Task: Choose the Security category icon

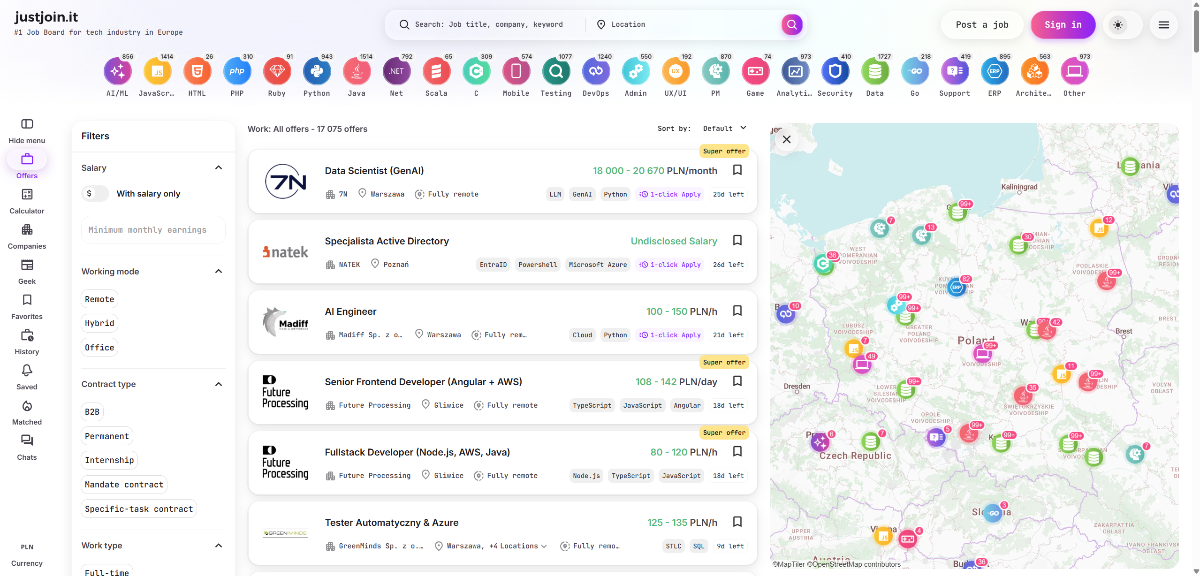Action: 835,72
